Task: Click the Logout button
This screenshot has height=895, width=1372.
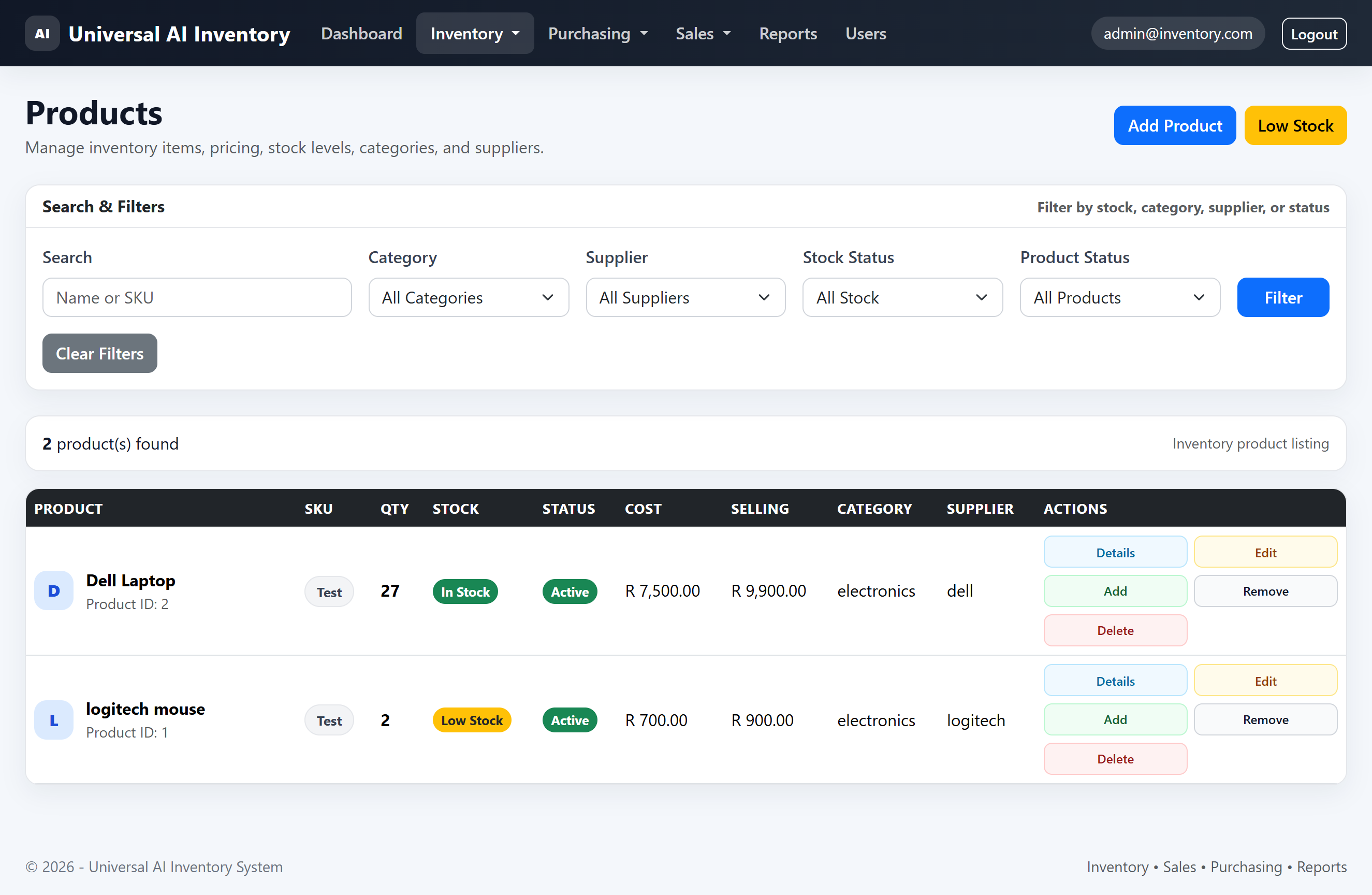Action: (x=1314, y=34)
